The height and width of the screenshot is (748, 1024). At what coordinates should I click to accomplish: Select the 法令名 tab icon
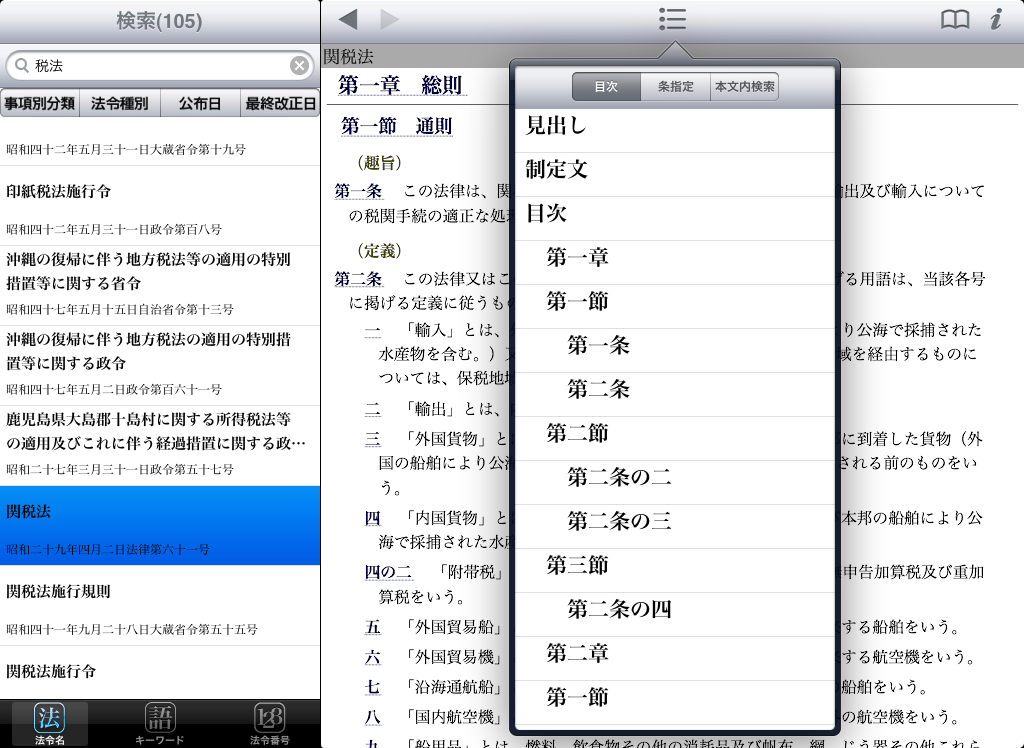pos(49,723)
